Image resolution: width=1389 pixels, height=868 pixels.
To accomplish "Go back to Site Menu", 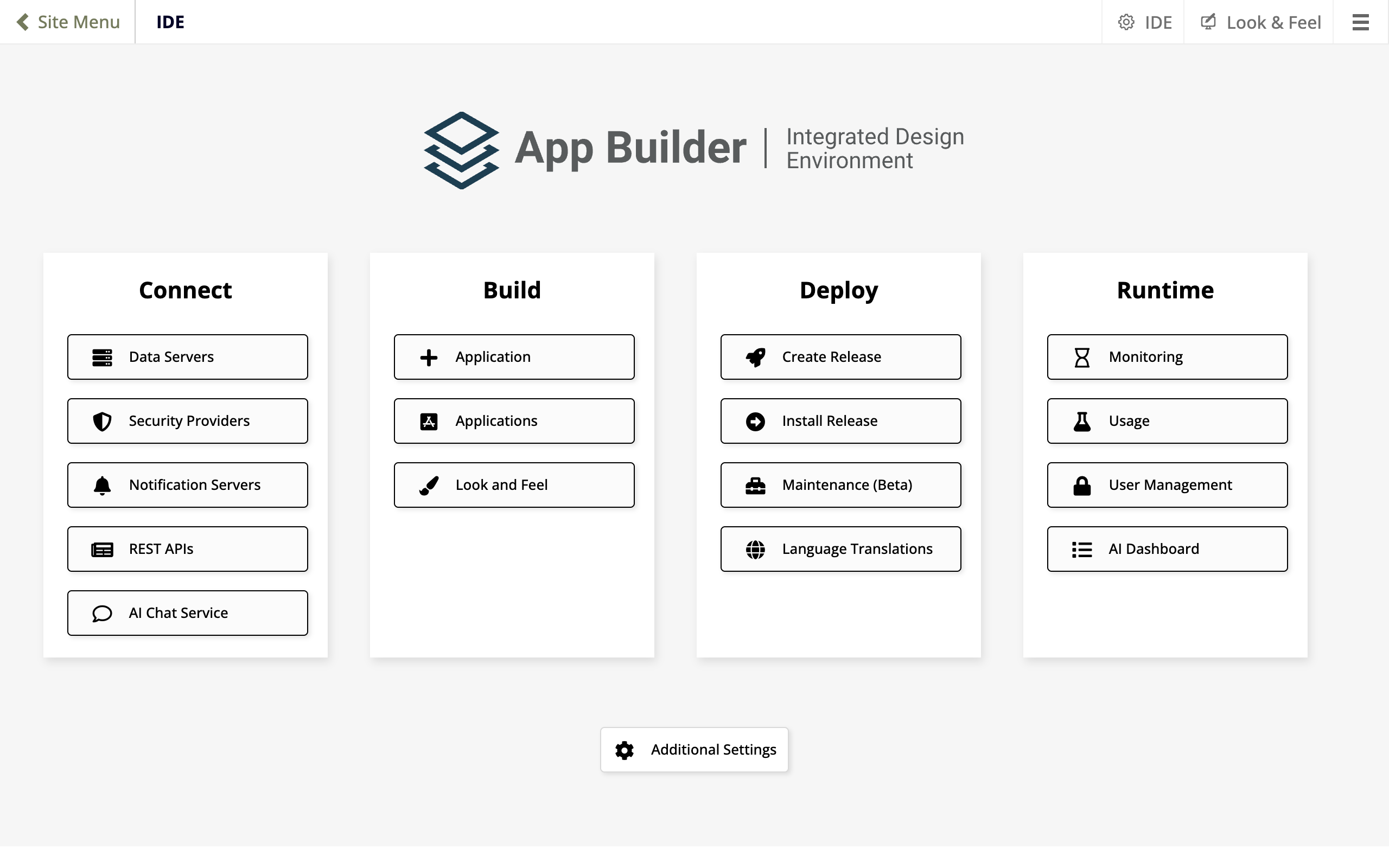I will tap(68, 22).
